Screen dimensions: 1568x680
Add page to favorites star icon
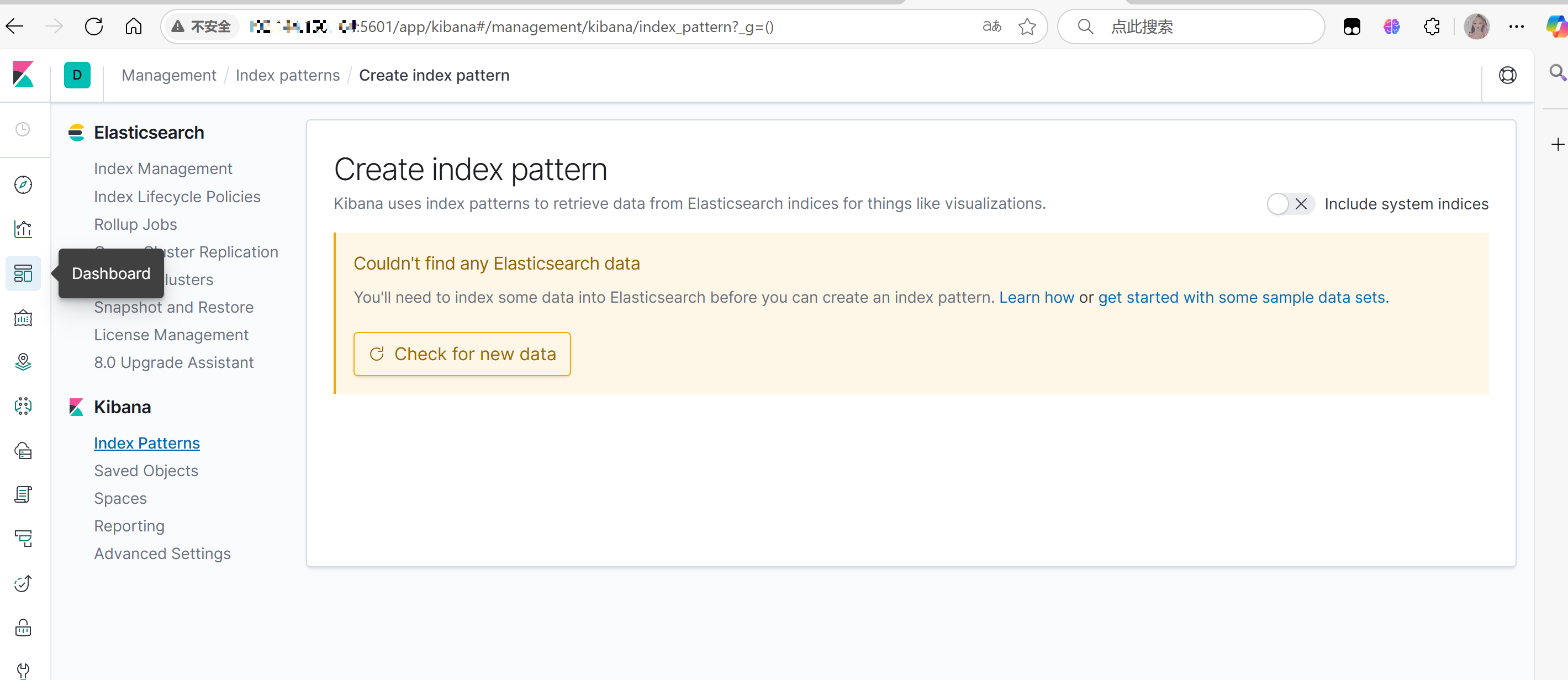click(1027, 26)
